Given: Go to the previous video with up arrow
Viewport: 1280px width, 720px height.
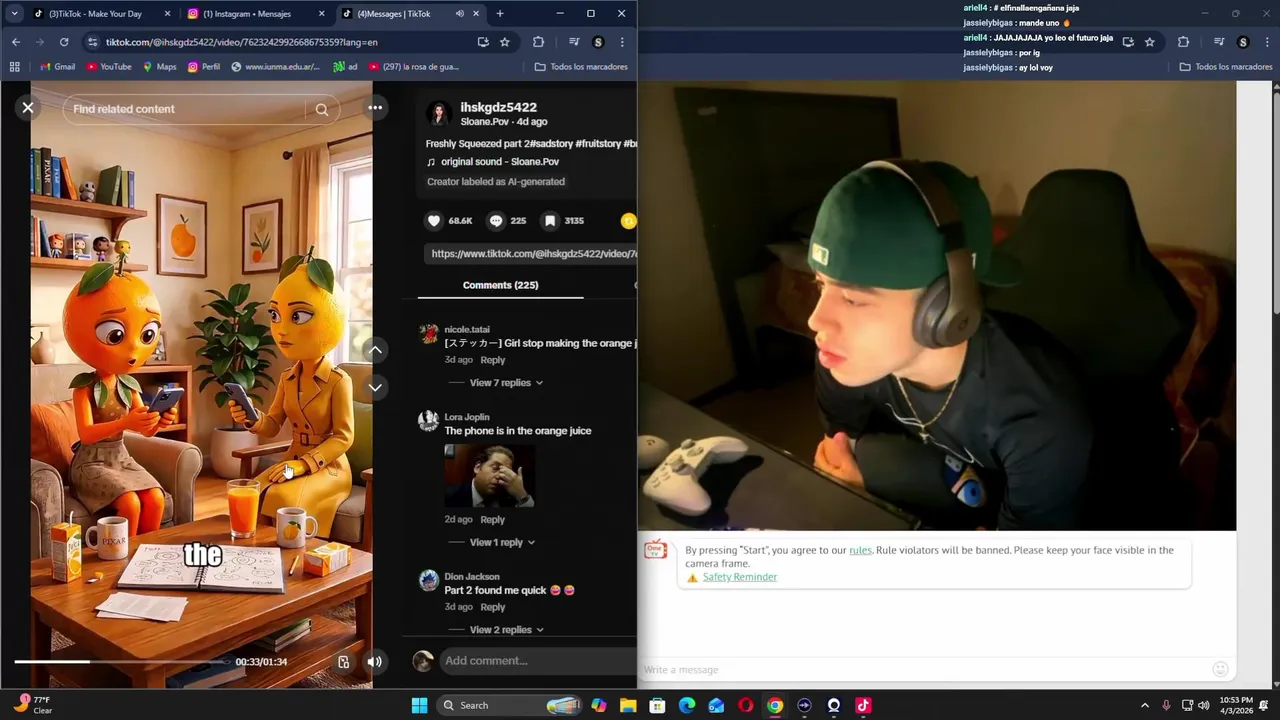Looking at the screenshot, I should point(375,350).
